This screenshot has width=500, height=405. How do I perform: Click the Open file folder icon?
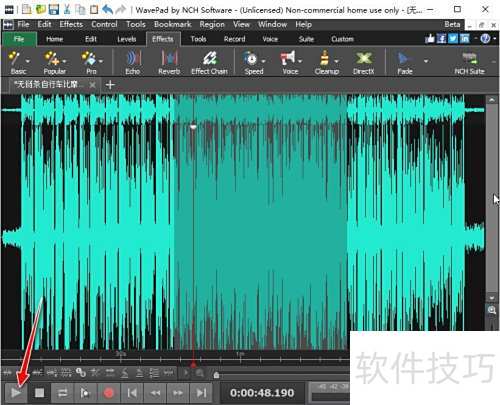[x=40, y=9]
